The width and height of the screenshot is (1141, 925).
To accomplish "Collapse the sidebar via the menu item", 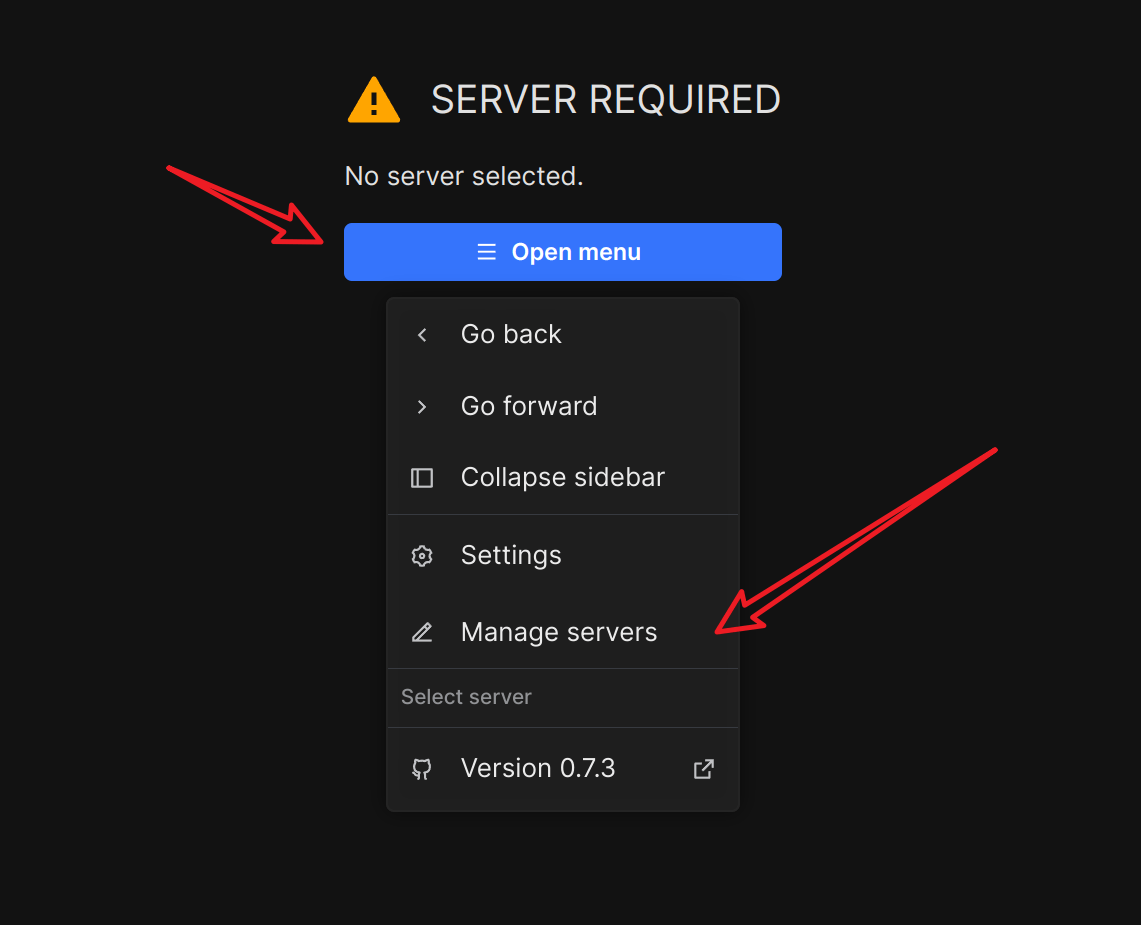I will pyautogui.click(x=562, y=477).
